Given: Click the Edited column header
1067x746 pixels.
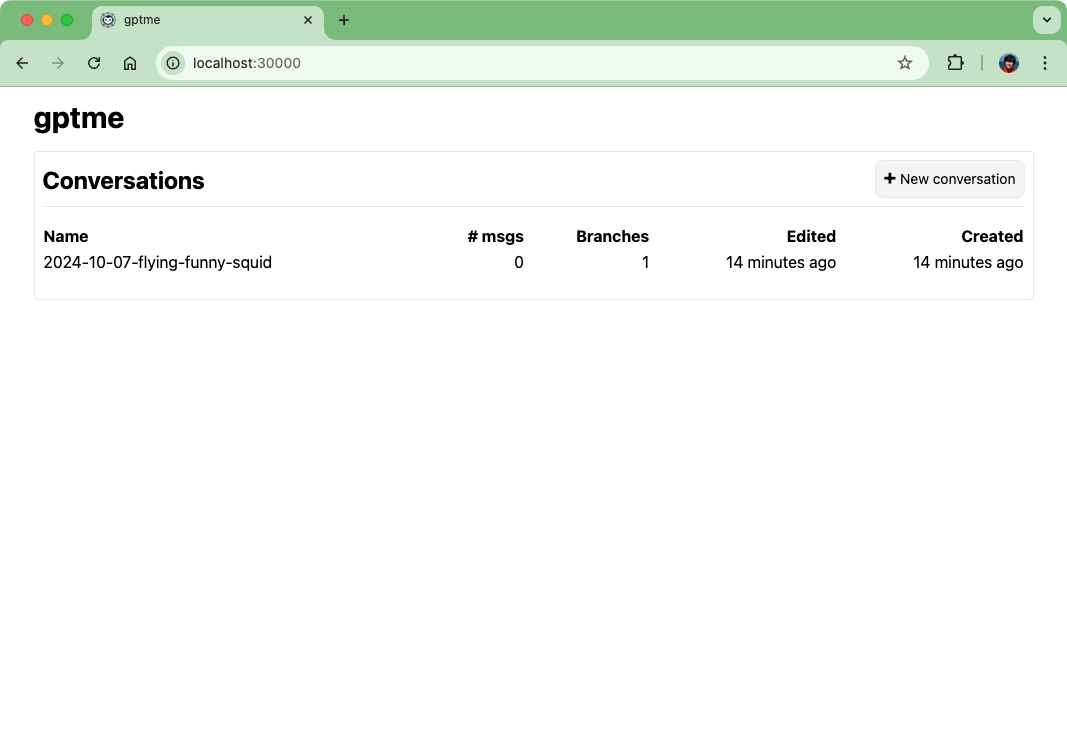Looking at the screenshot, I should pos(811,236).
